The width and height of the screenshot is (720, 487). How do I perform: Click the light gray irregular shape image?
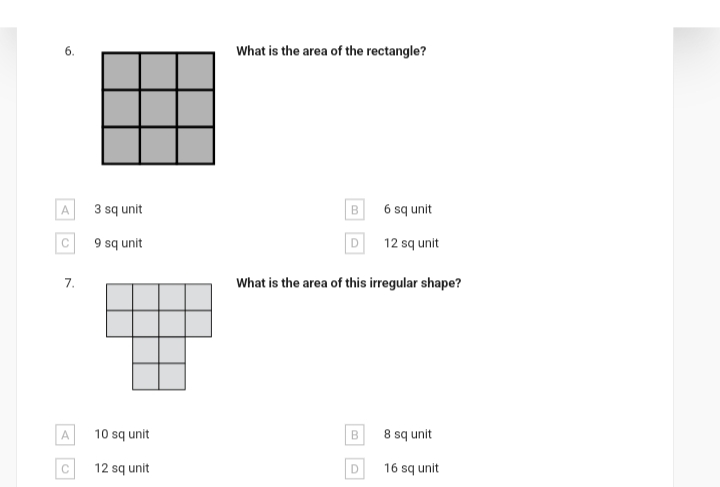tap(159, 337)
